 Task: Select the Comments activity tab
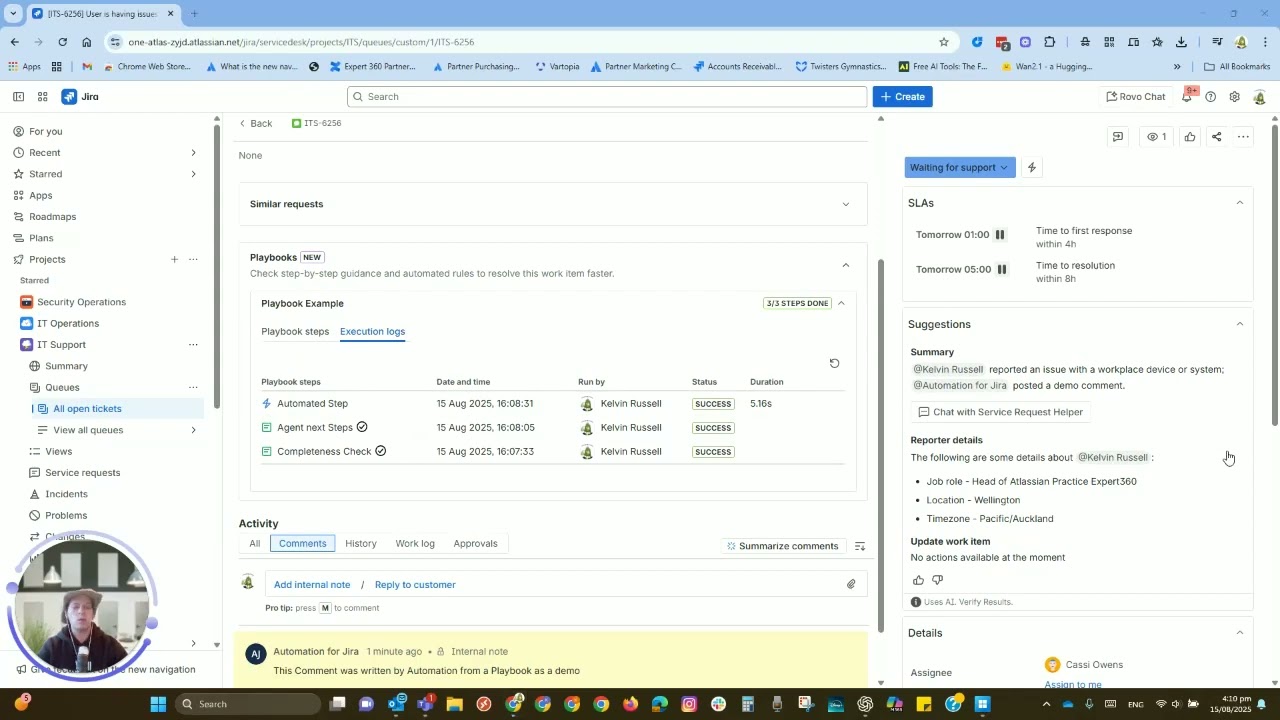coord(303,544)
